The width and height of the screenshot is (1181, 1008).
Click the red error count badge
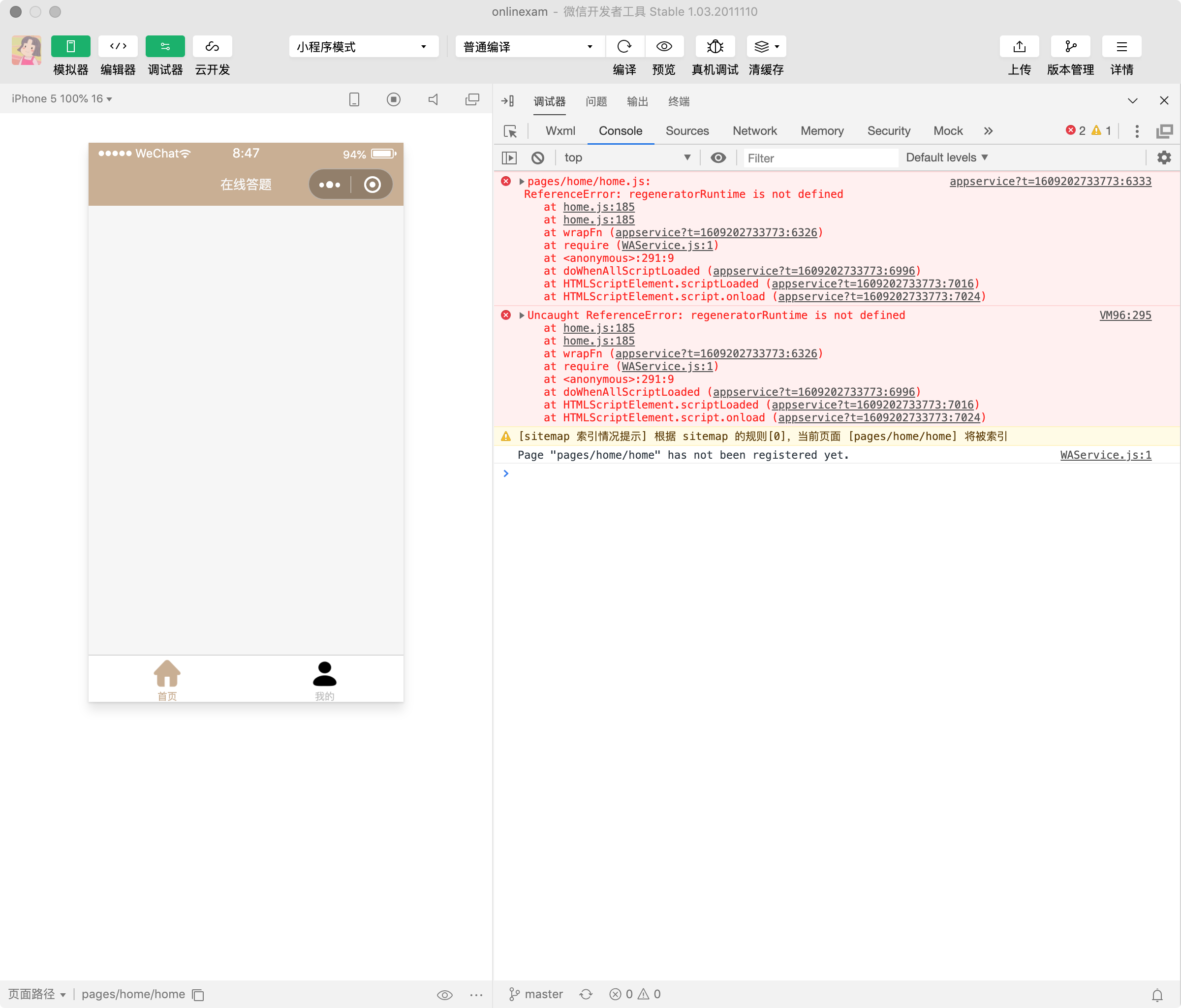click(1076, 130)
